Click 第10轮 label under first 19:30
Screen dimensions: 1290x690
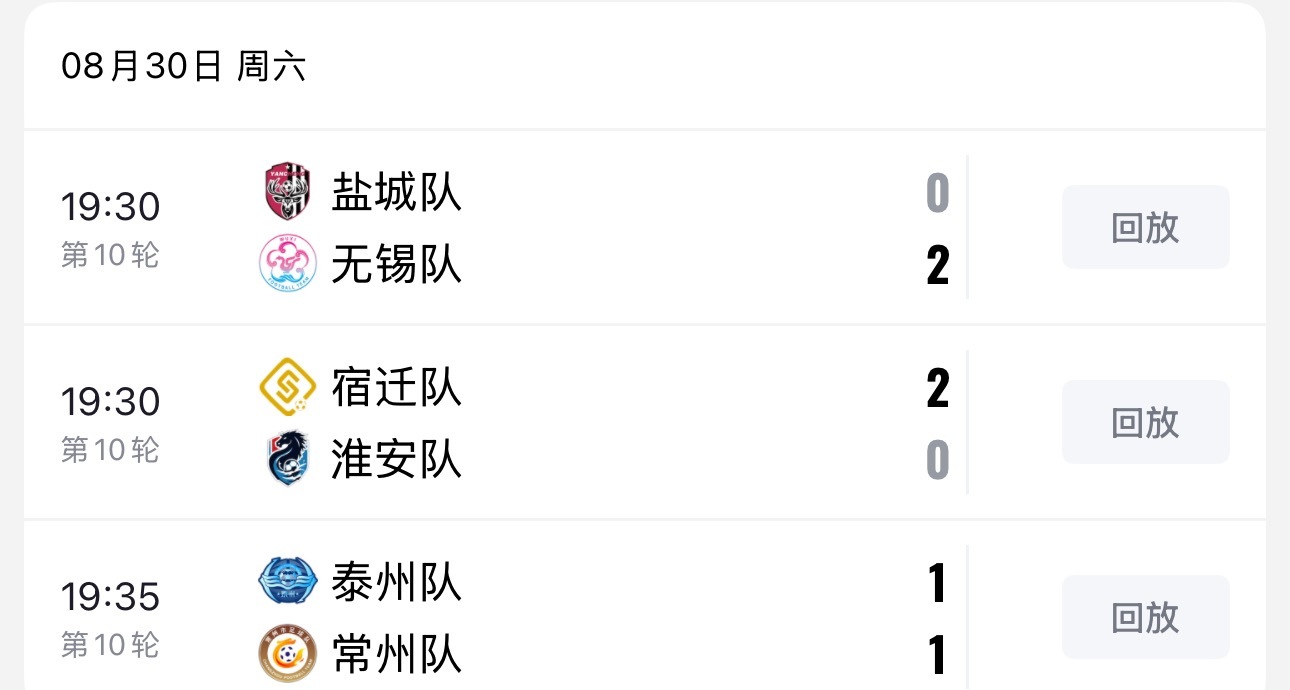110,255
